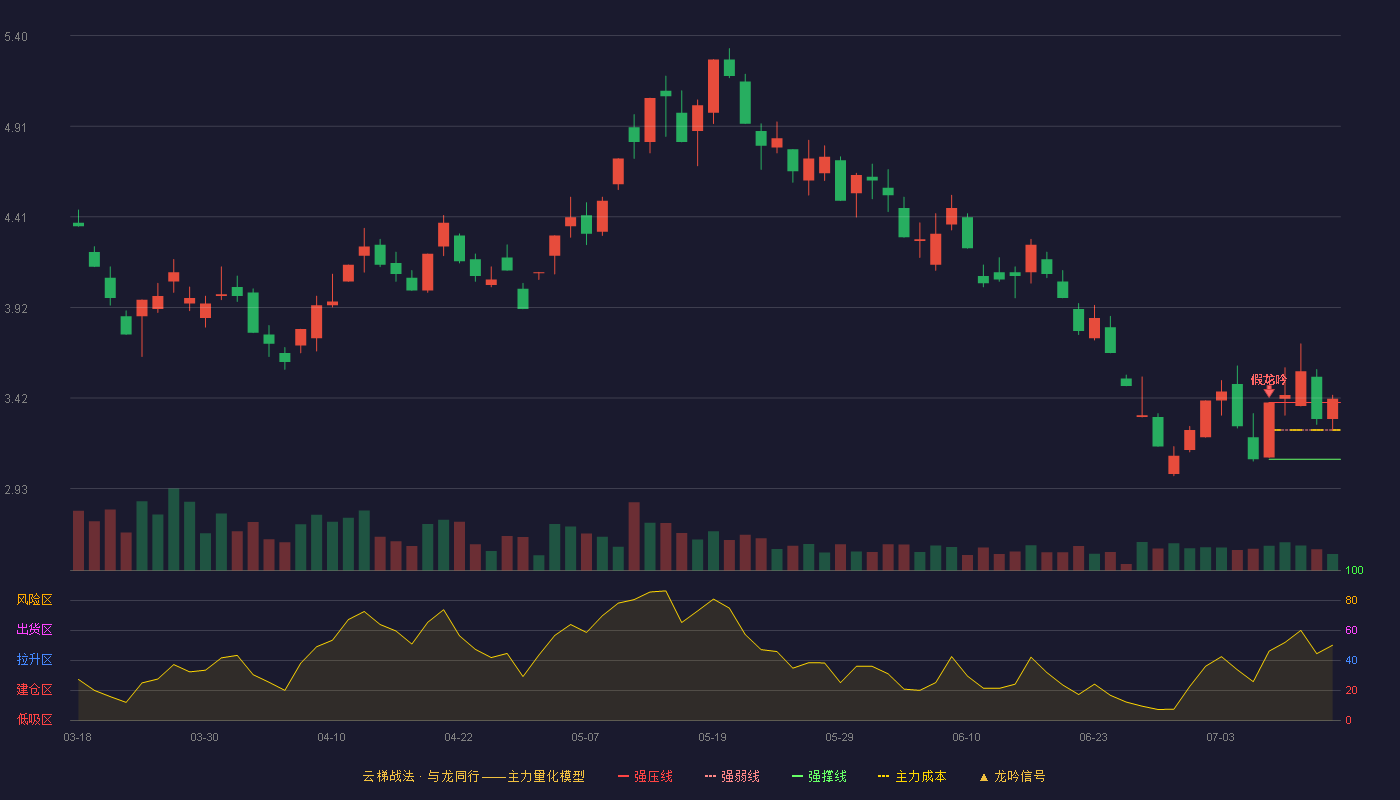Click the 04-22 date label
The width and height of the screenshot is (1400, 800).
tap(458, 737)
